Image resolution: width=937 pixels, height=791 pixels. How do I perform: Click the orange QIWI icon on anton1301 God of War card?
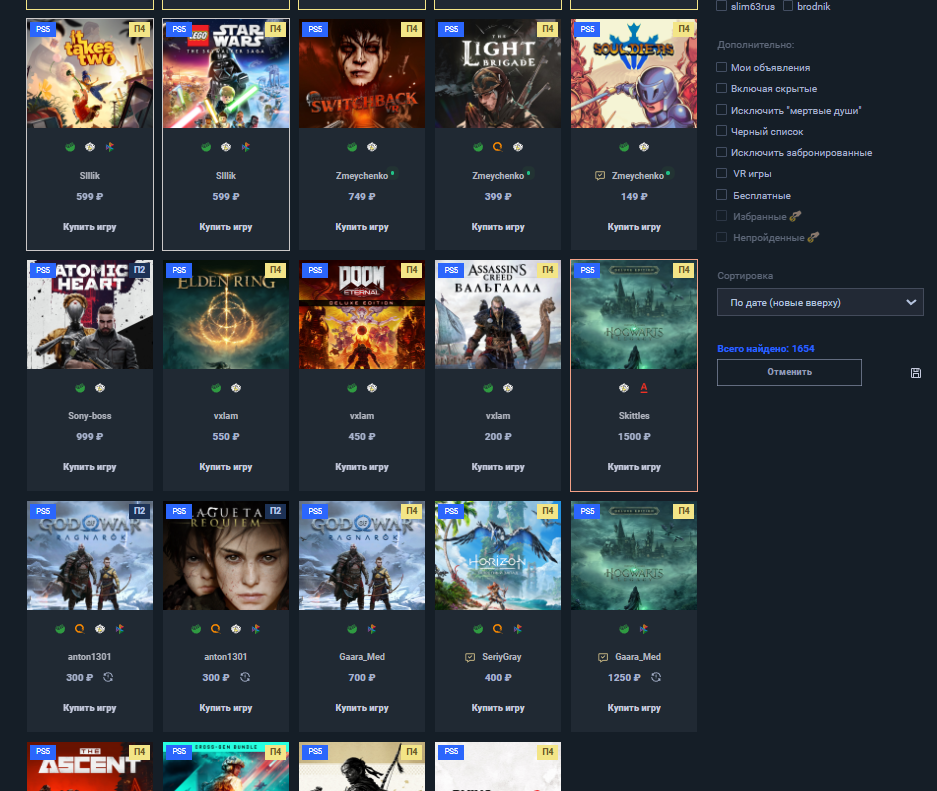[79, 628]
